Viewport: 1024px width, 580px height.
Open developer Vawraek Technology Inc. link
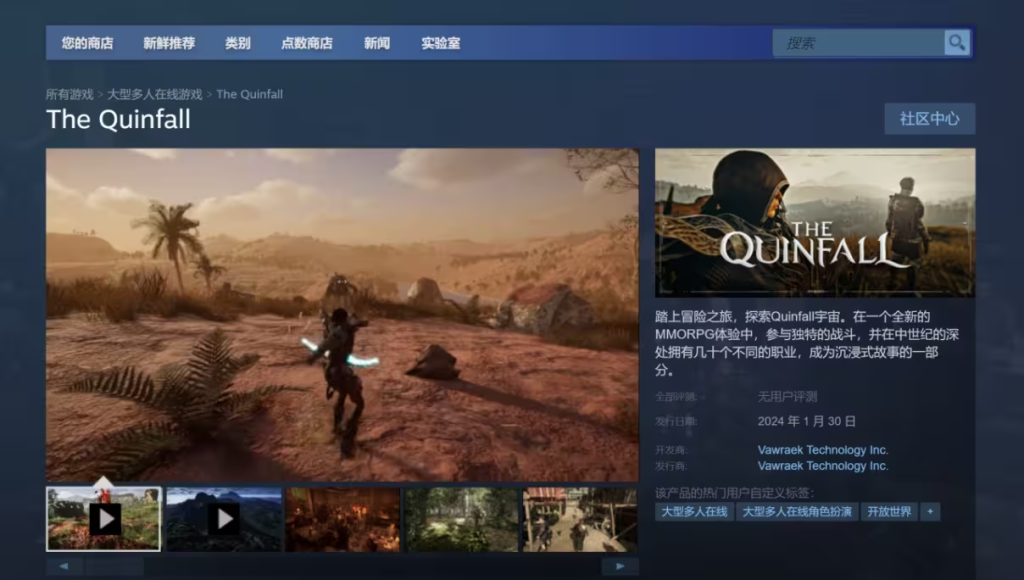pos(823,450)
